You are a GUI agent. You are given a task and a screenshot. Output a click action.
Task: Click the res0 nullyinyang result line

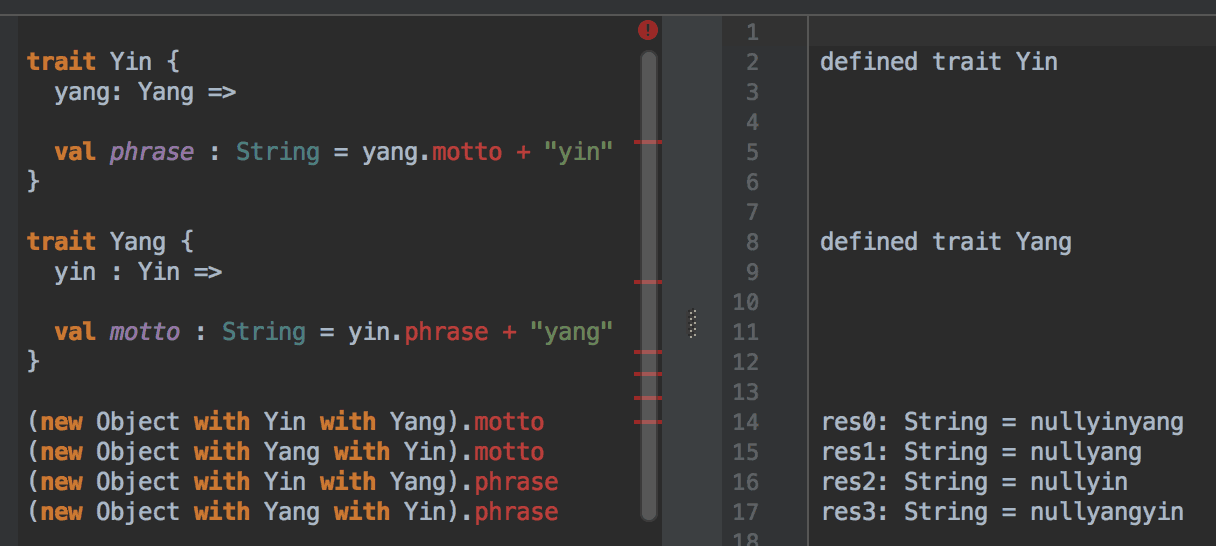(1001, 422)
